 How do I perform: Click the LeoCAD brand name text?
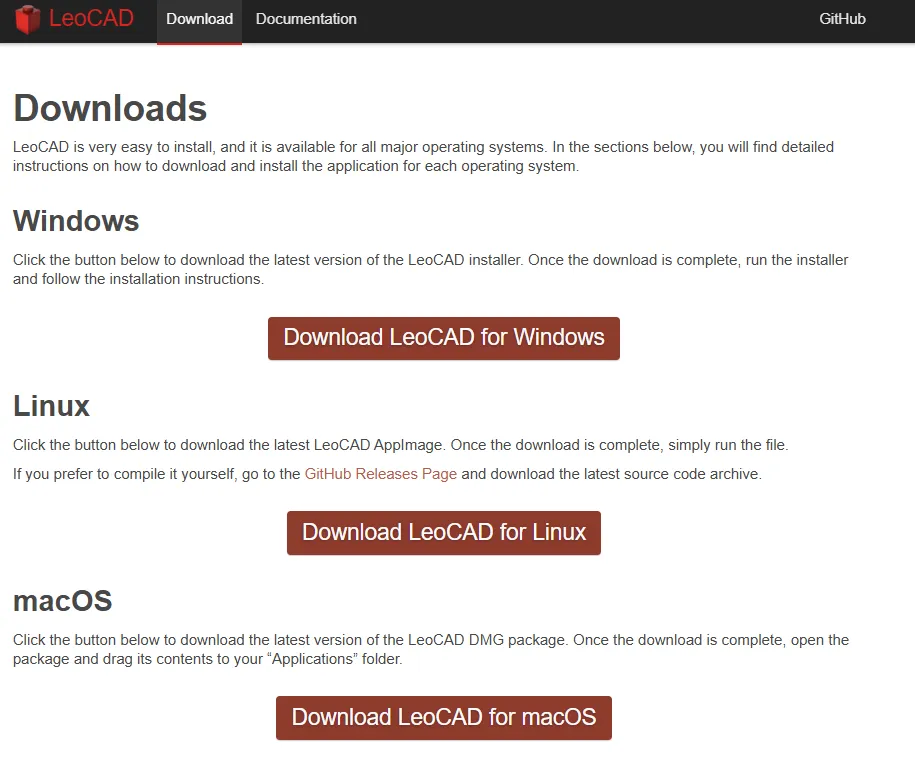[91, 19]
